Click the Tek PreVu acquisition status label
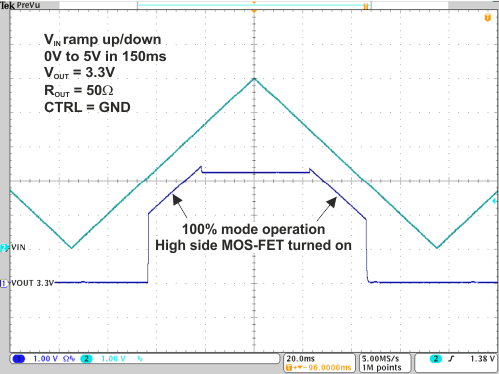Screen dimensions: 499x374 point(20,5)
